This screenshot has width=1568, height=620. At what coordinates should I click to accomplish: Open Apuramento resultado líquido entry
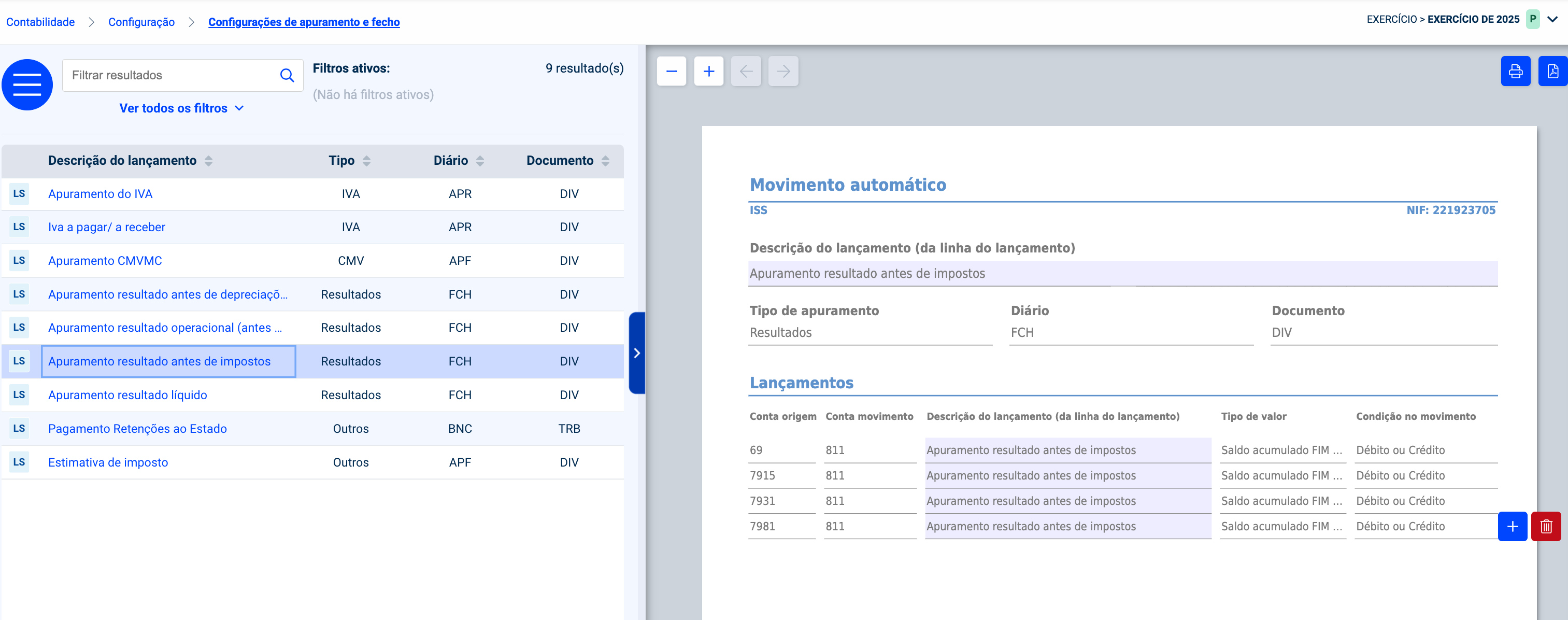(x=127, y=395)
